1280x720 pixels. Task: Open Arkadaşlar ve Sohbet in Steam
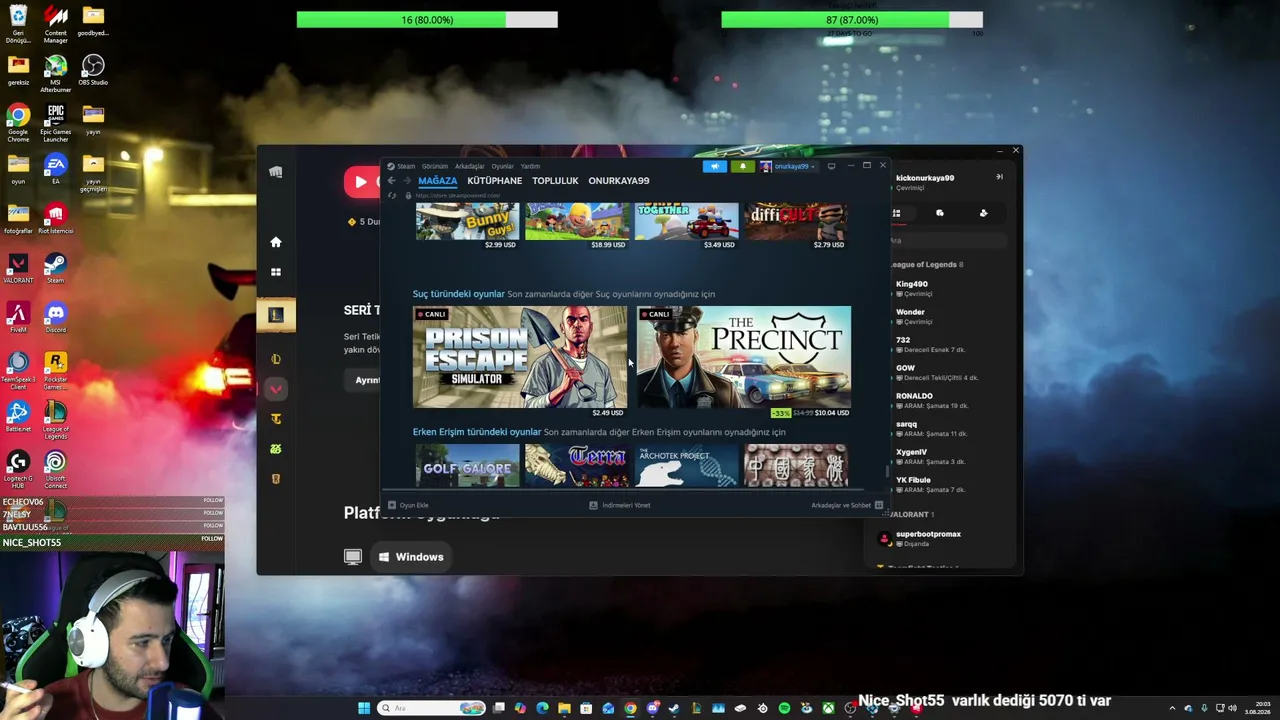tap(847, 505)
